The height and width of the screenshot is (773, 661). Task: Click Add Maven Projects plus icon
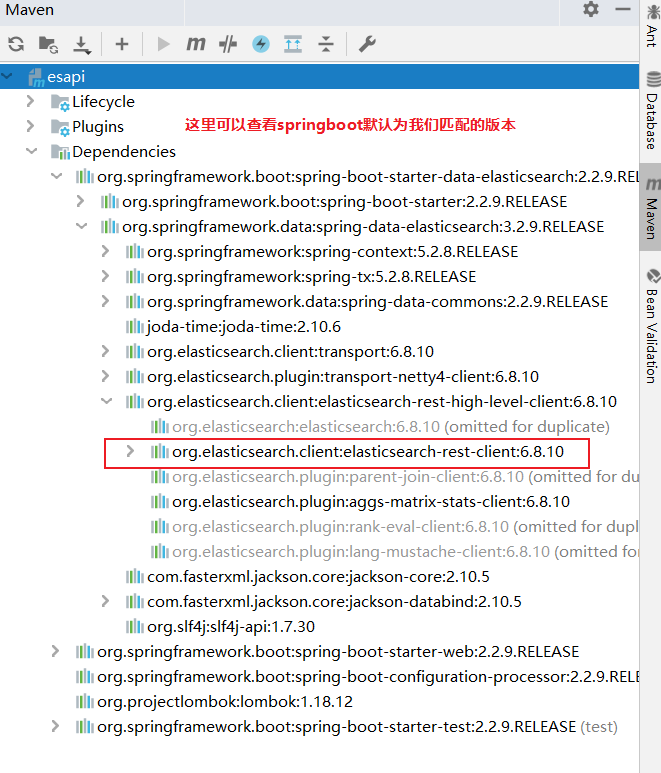pyautogui.click(x=122, y=44)
